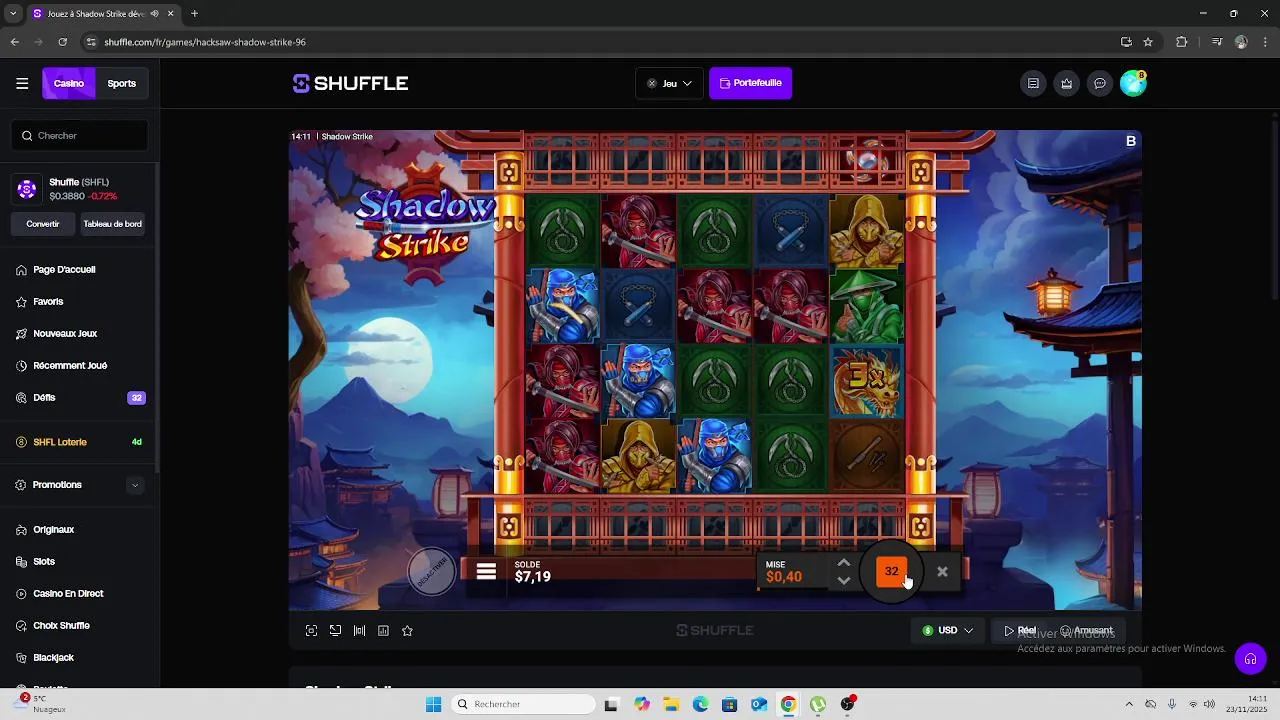Open the hamburger sidebar menu

(x=22, y=84)
